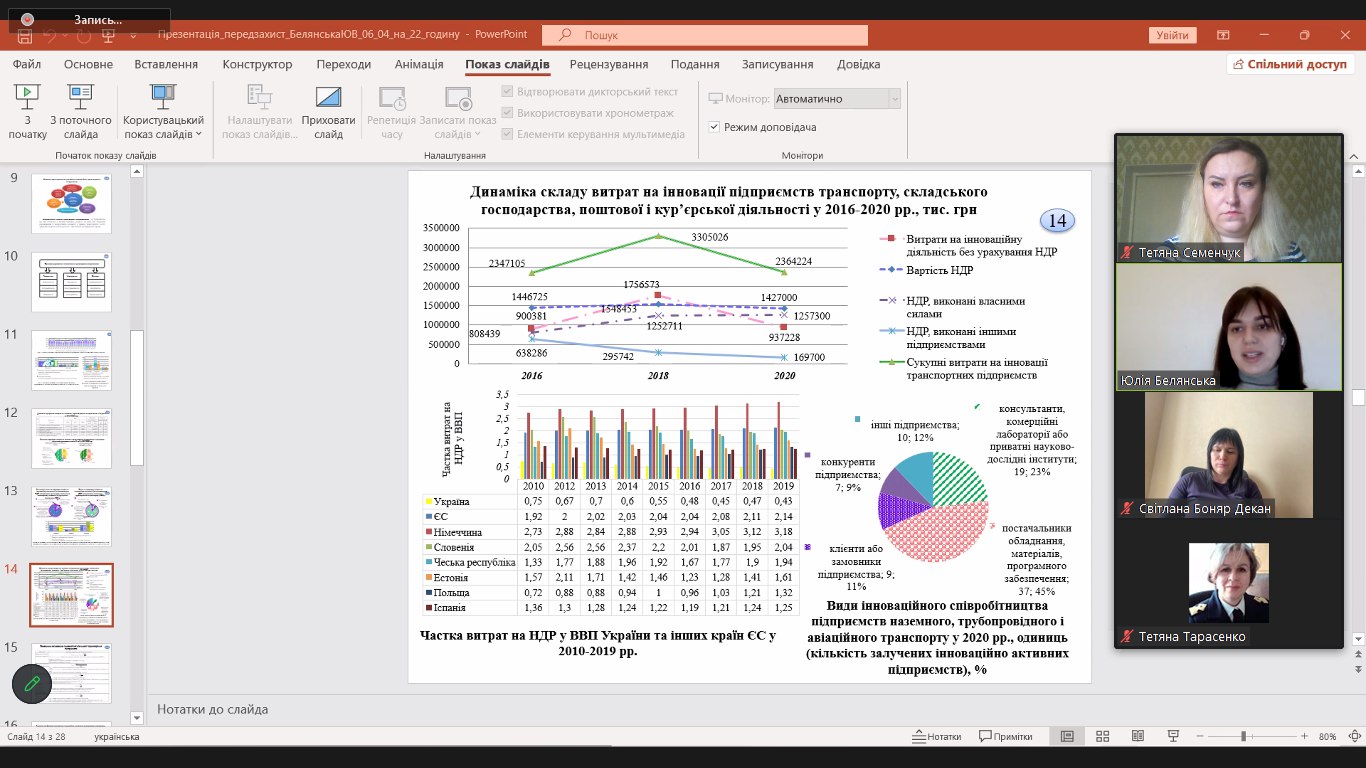
Task: Select slide 15 thumbnail
Action: click(71, 673)
